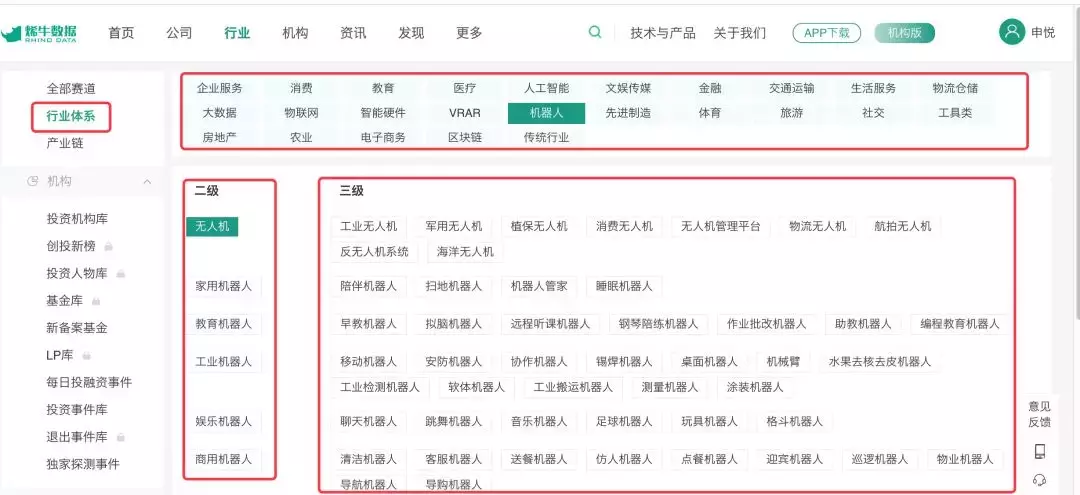Screen dimensions: 1080x495
Task: Click lock icon beside 投资人物库
Action: click(x=121, y=273)
